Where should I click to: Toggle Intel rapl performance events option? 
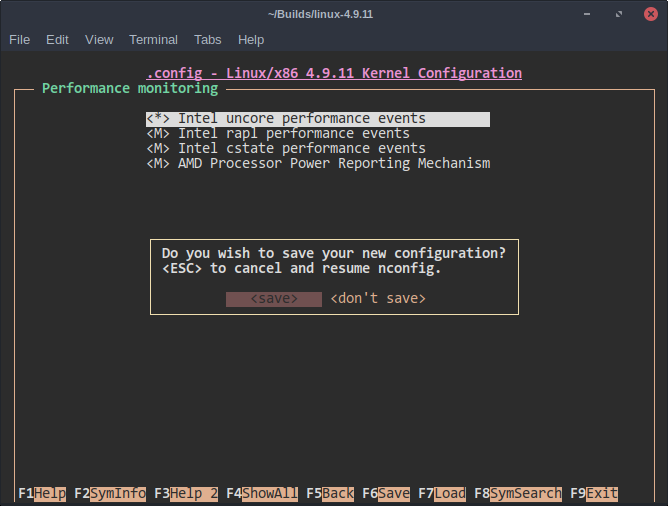tap(278, 134)
